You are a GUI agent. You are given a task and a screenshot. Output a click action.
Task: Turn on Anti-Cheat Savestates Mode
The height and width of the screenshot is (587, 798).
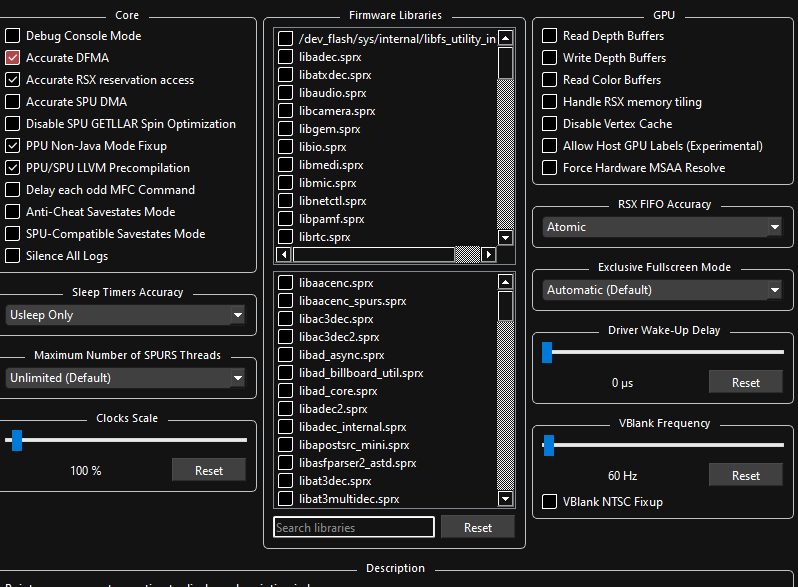click(13, 211)
